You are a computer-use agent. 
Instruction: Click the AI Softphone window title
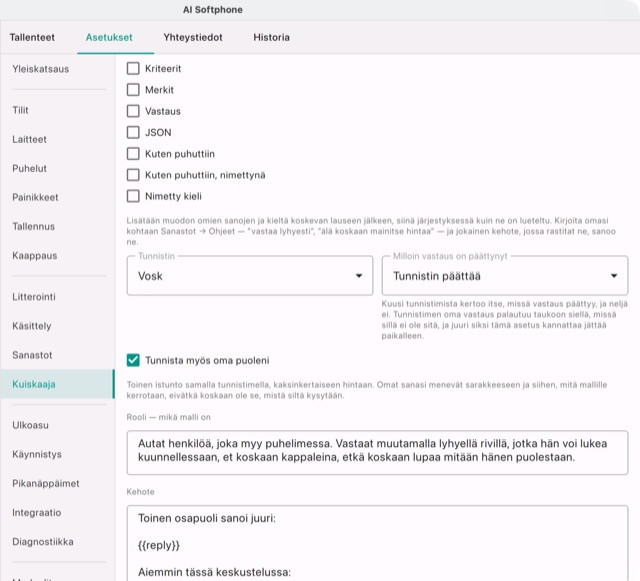coord(213,10)
